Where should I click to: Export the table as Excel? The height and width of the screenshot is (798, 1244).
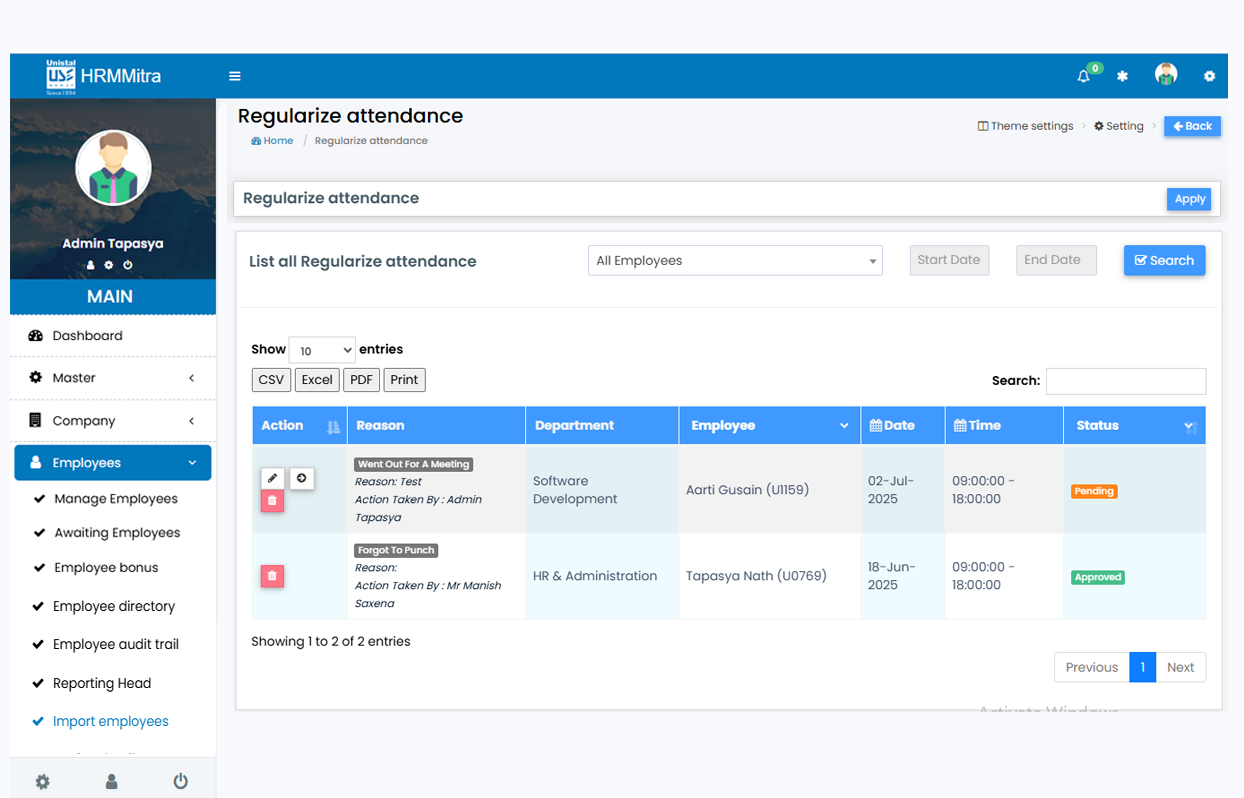317,380
